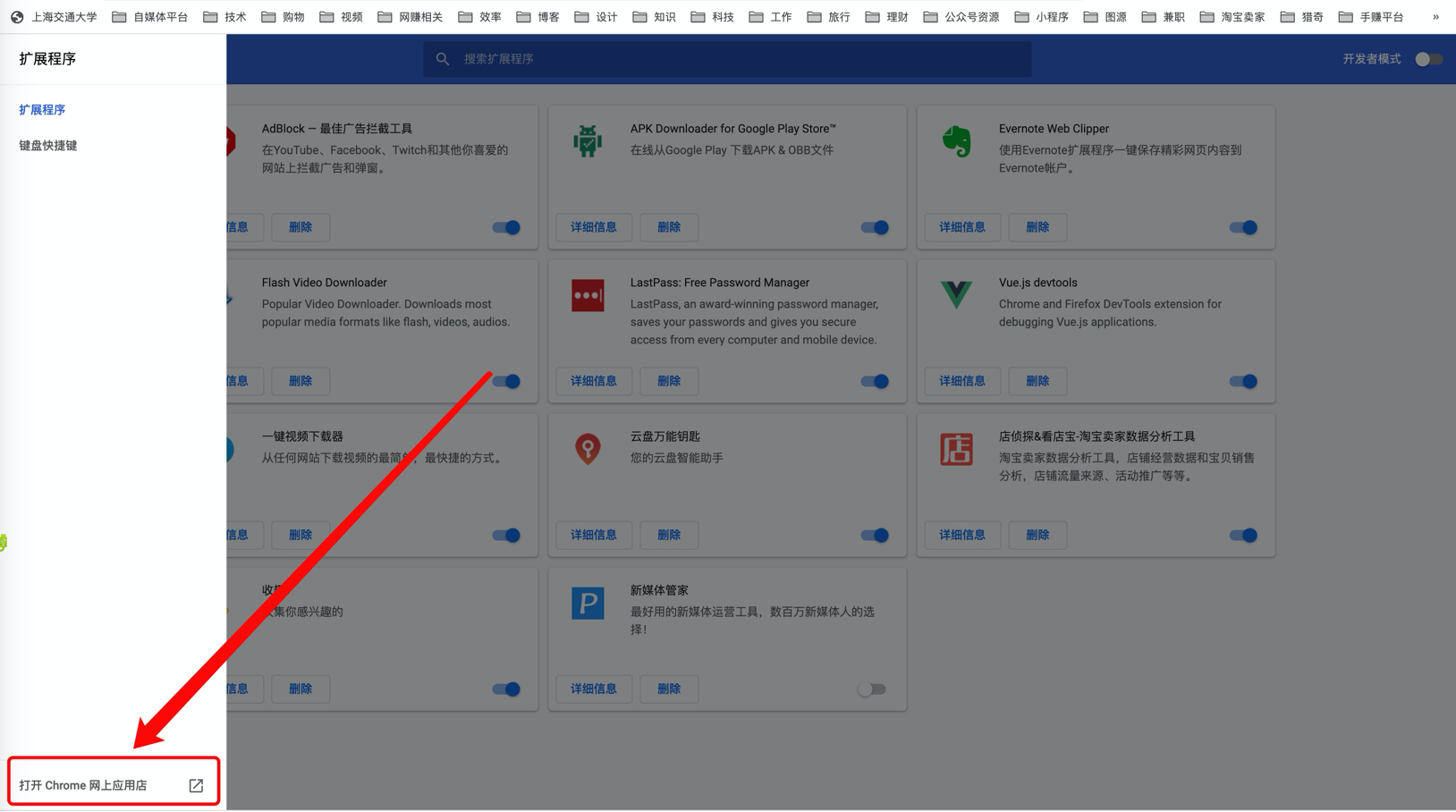Open the 工作 bookmark folder
This screenshot has height=812, width=1456.
tap(770, 17)
